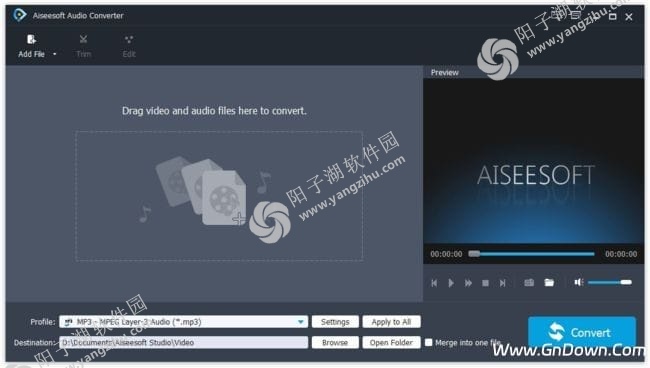Open the snapshot folder icon
This screenshot has height=368, width=650.
[x=549, y=283]
